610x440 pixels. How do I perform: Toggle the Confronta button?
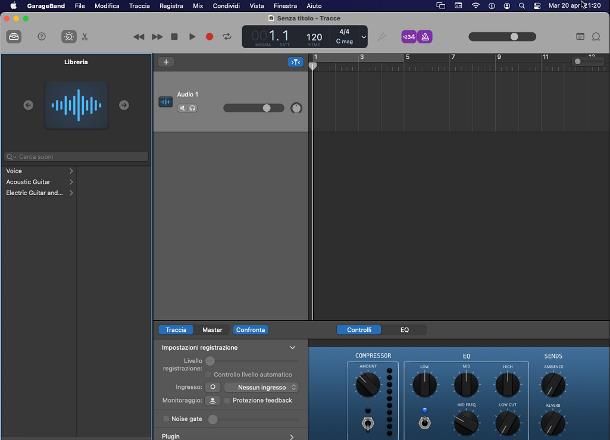pos(251,330)
